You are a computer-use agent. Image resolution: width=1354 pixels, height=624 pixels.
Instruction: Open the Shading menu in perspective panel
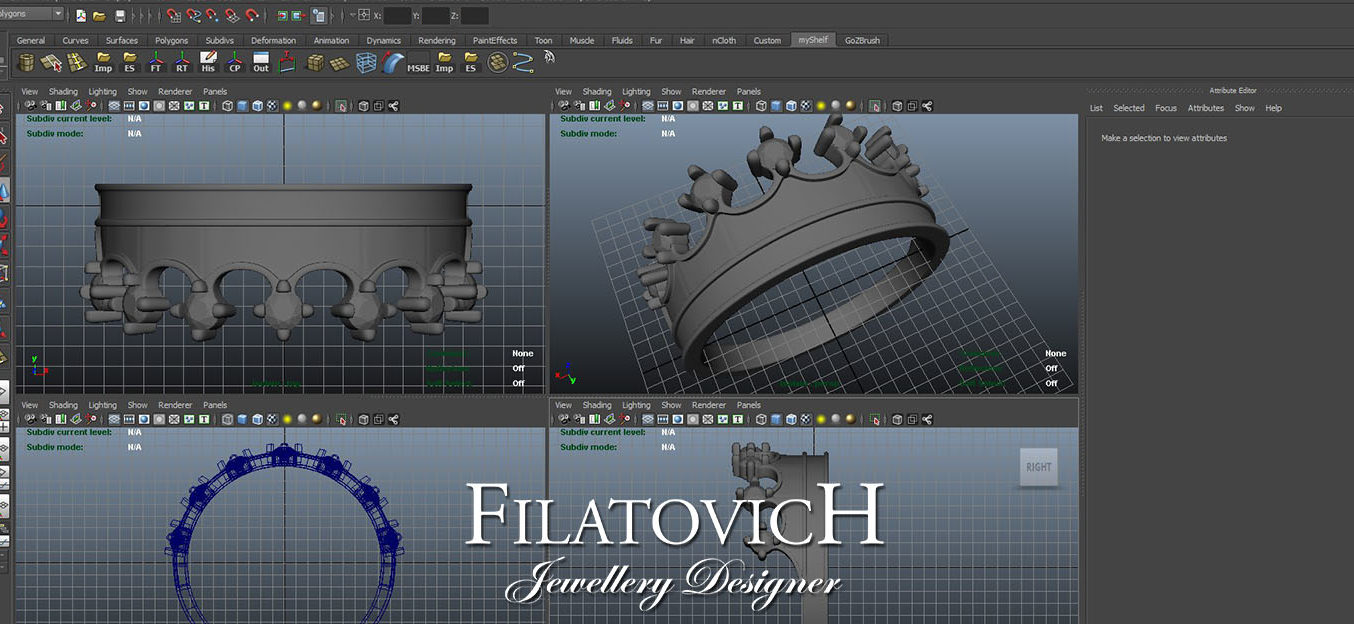click(x=597, y=91)
